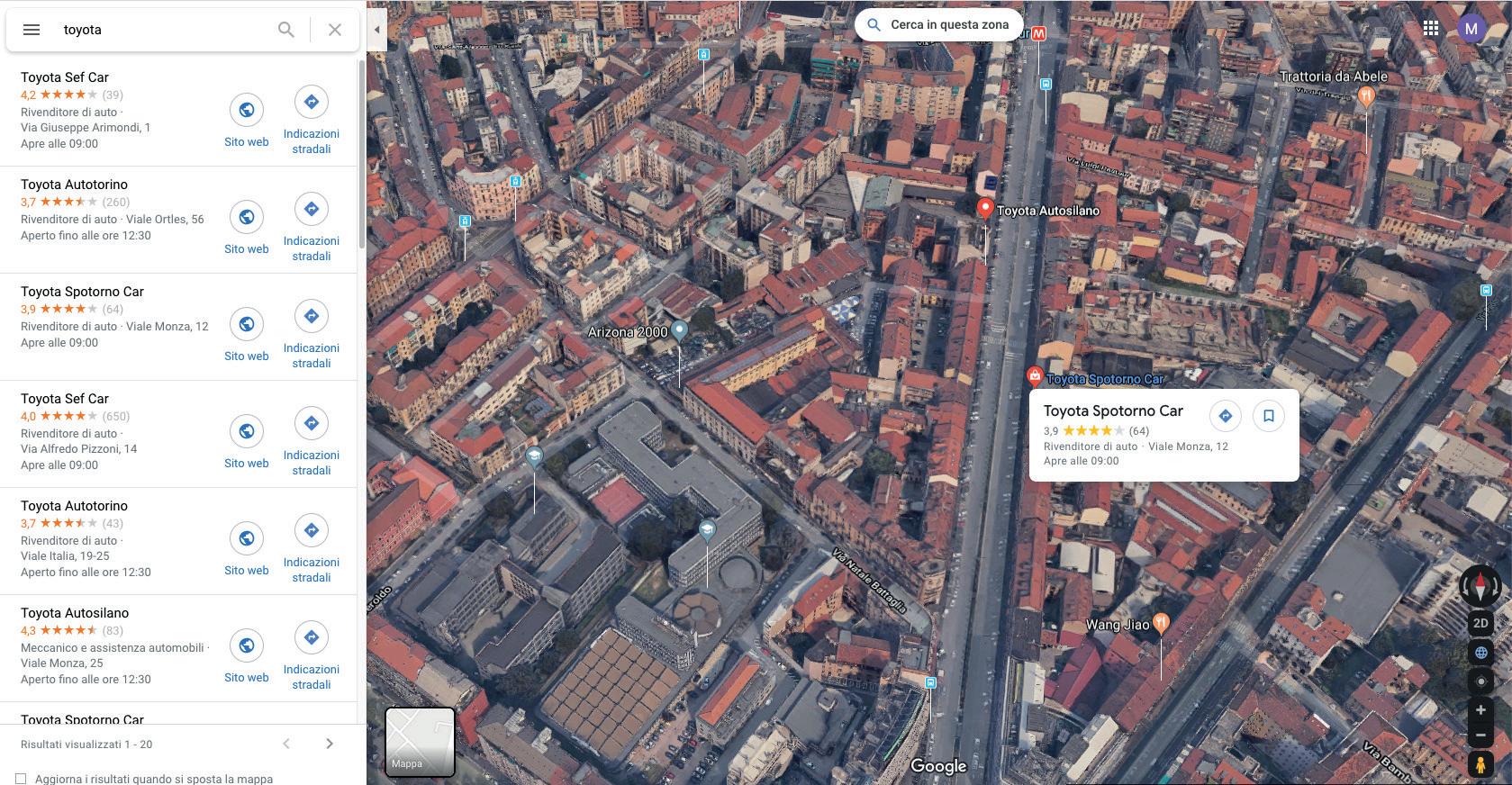Zoom out of the map
Viewport: 1512px width, 785px height.
tap(1480, 735)
